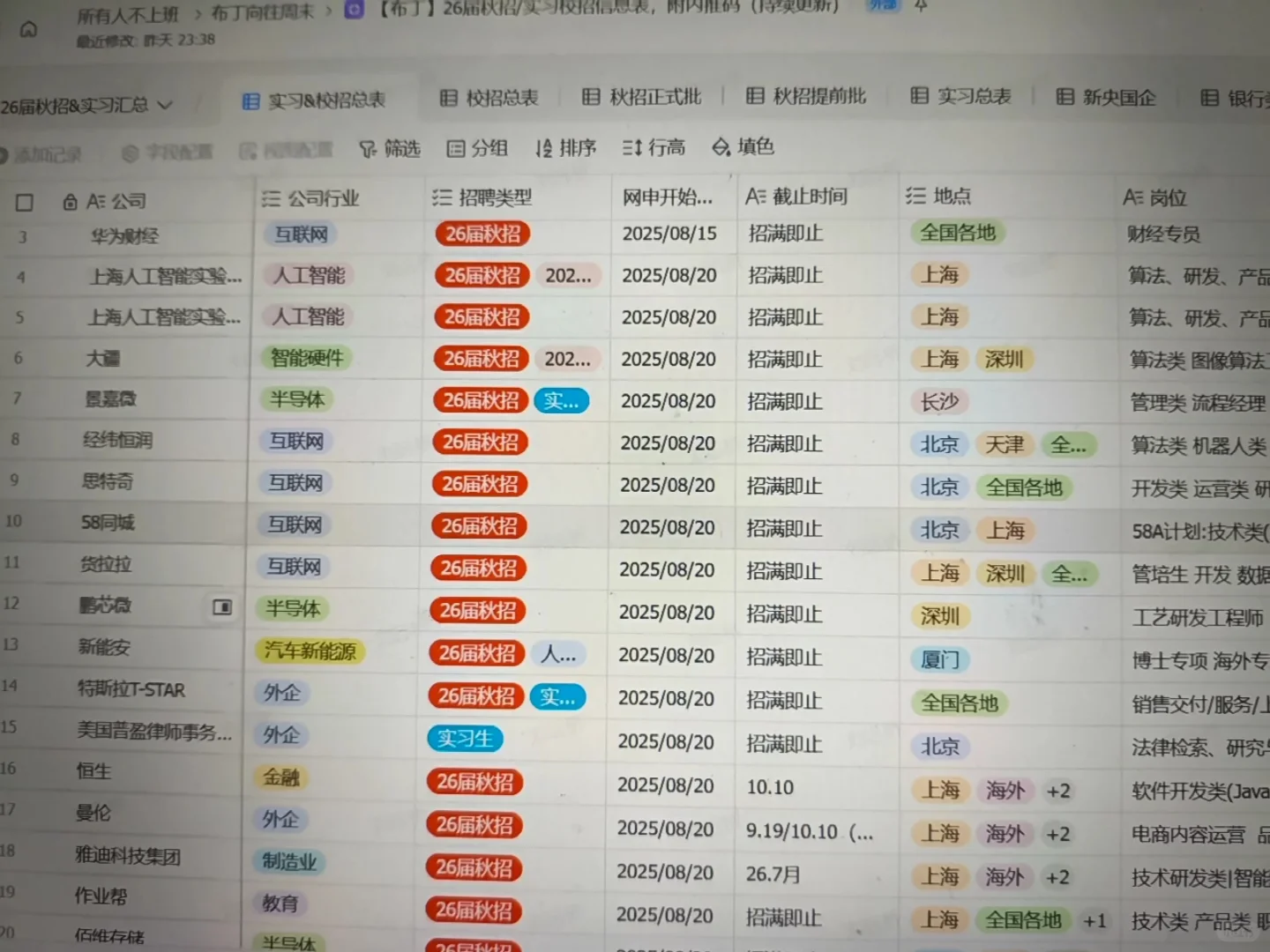Screen dimensions: 1270x952
Task: Select the 曼伦 company cell
Action: pyautogui.click(x=93, y=813)
